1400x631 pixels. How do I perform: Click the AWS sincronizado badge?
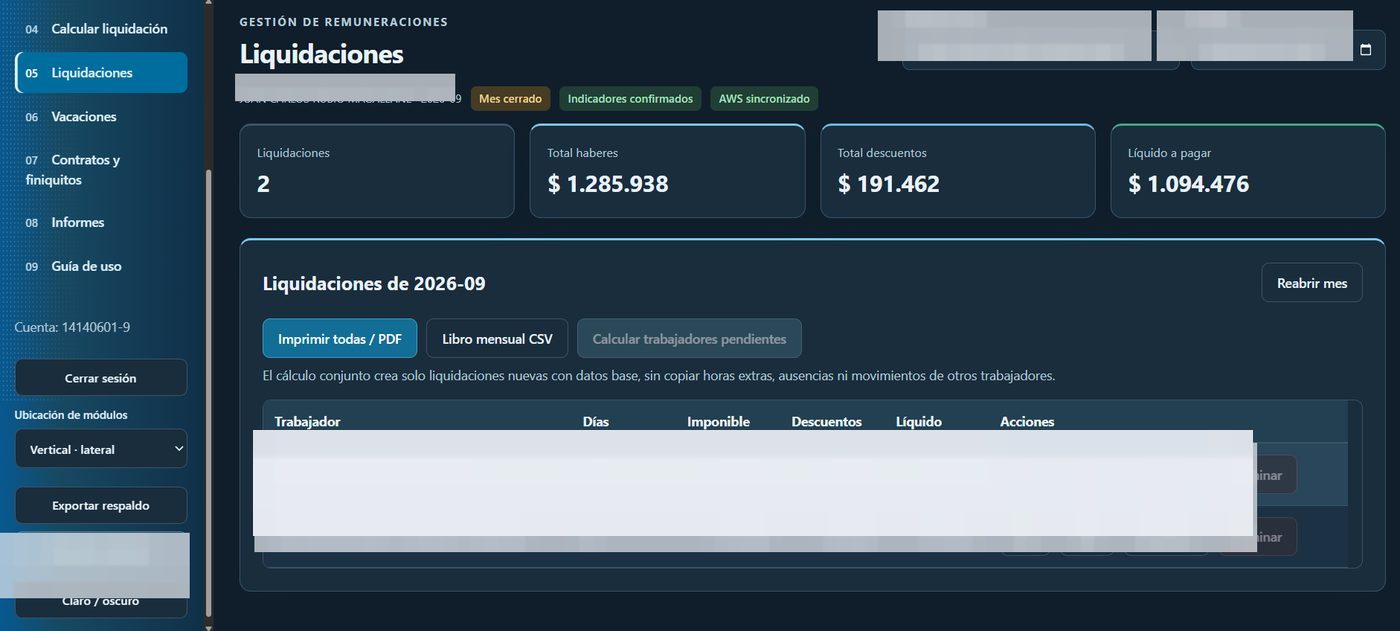pyautogui.click(x=764, y=99)
